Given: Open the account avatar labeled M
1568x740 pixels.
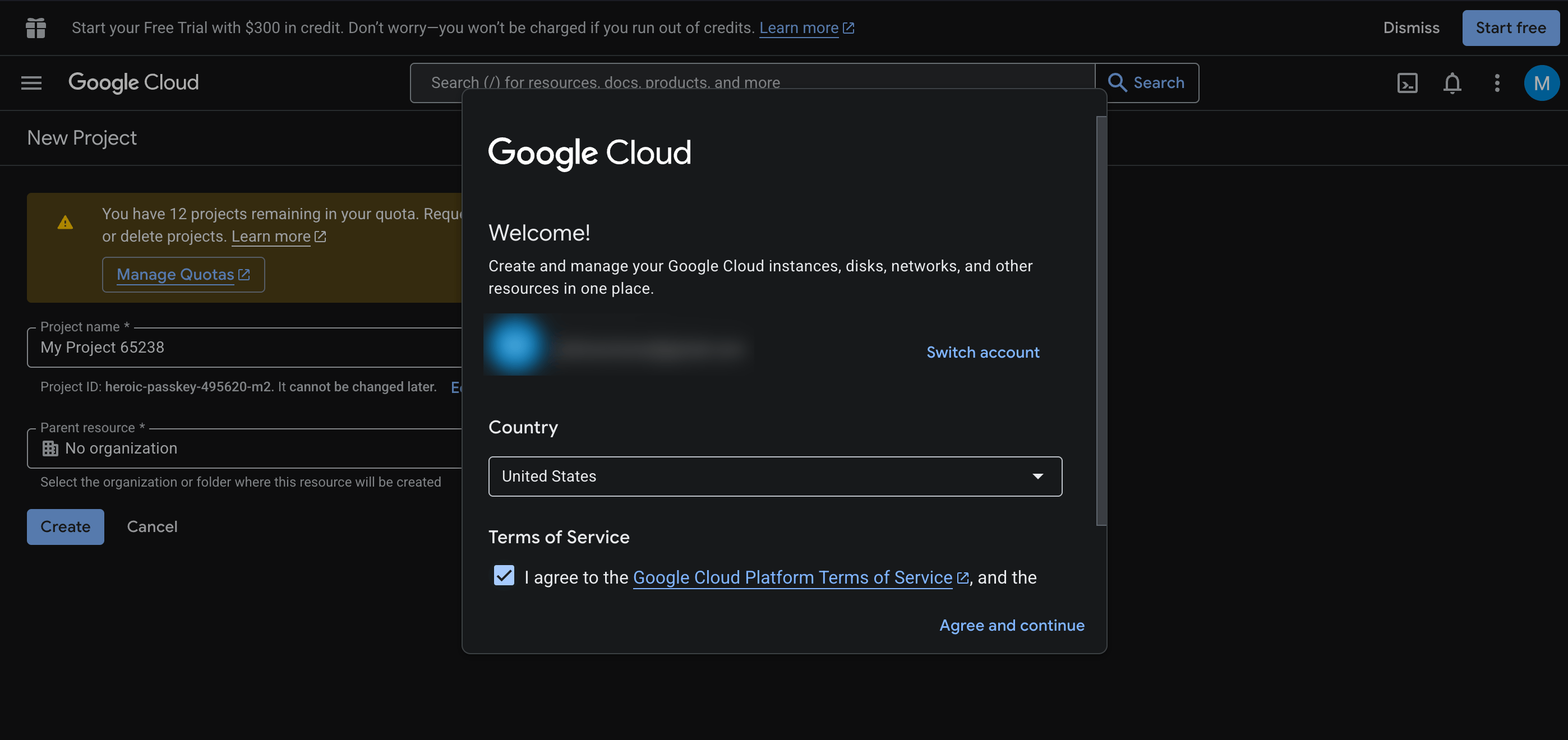Looking at the screenshot, I should point(1541,83).
